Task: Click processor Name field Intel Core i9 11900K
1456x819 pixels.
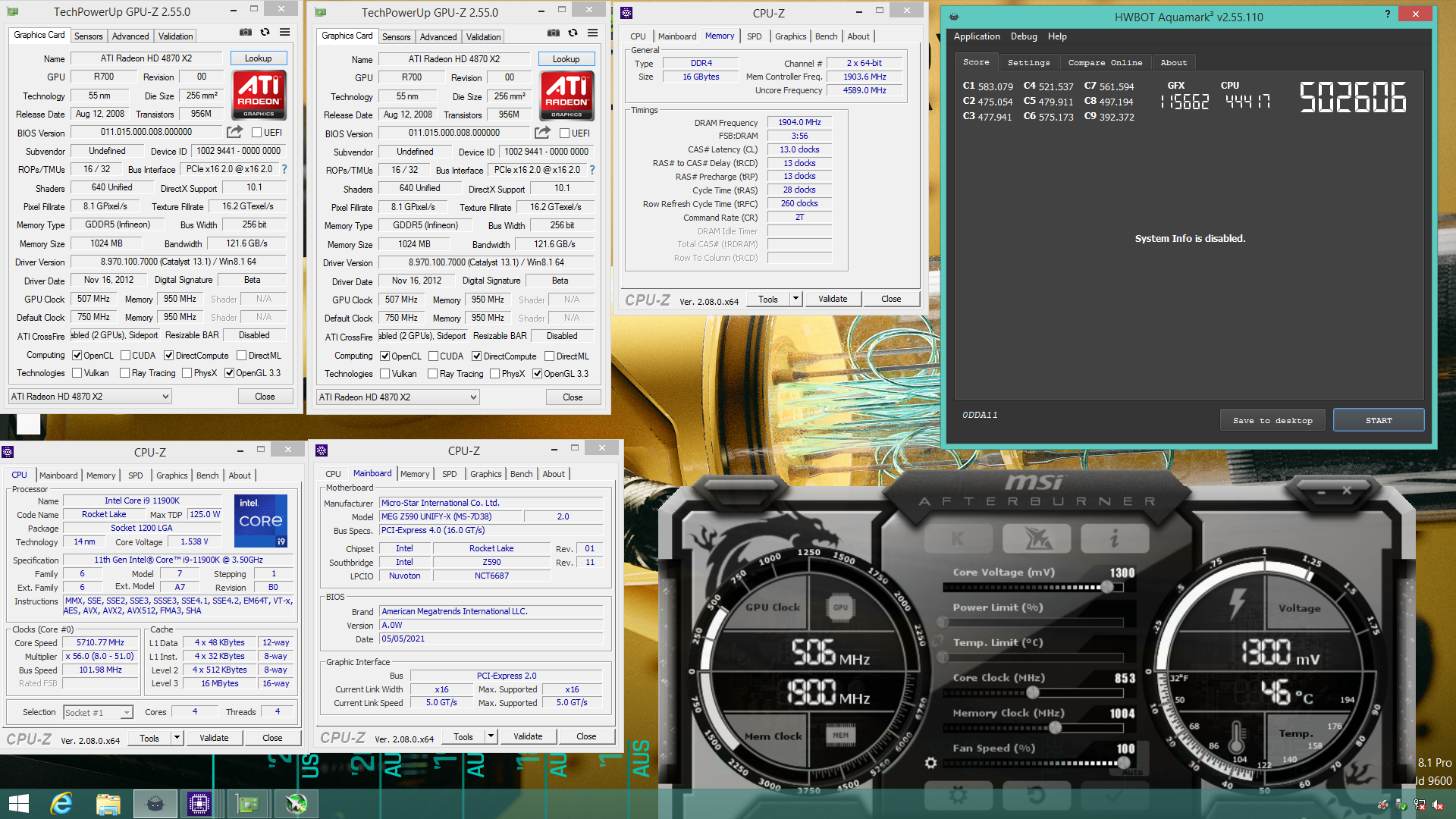Action: pyautogui.click(x=142, y=500)
